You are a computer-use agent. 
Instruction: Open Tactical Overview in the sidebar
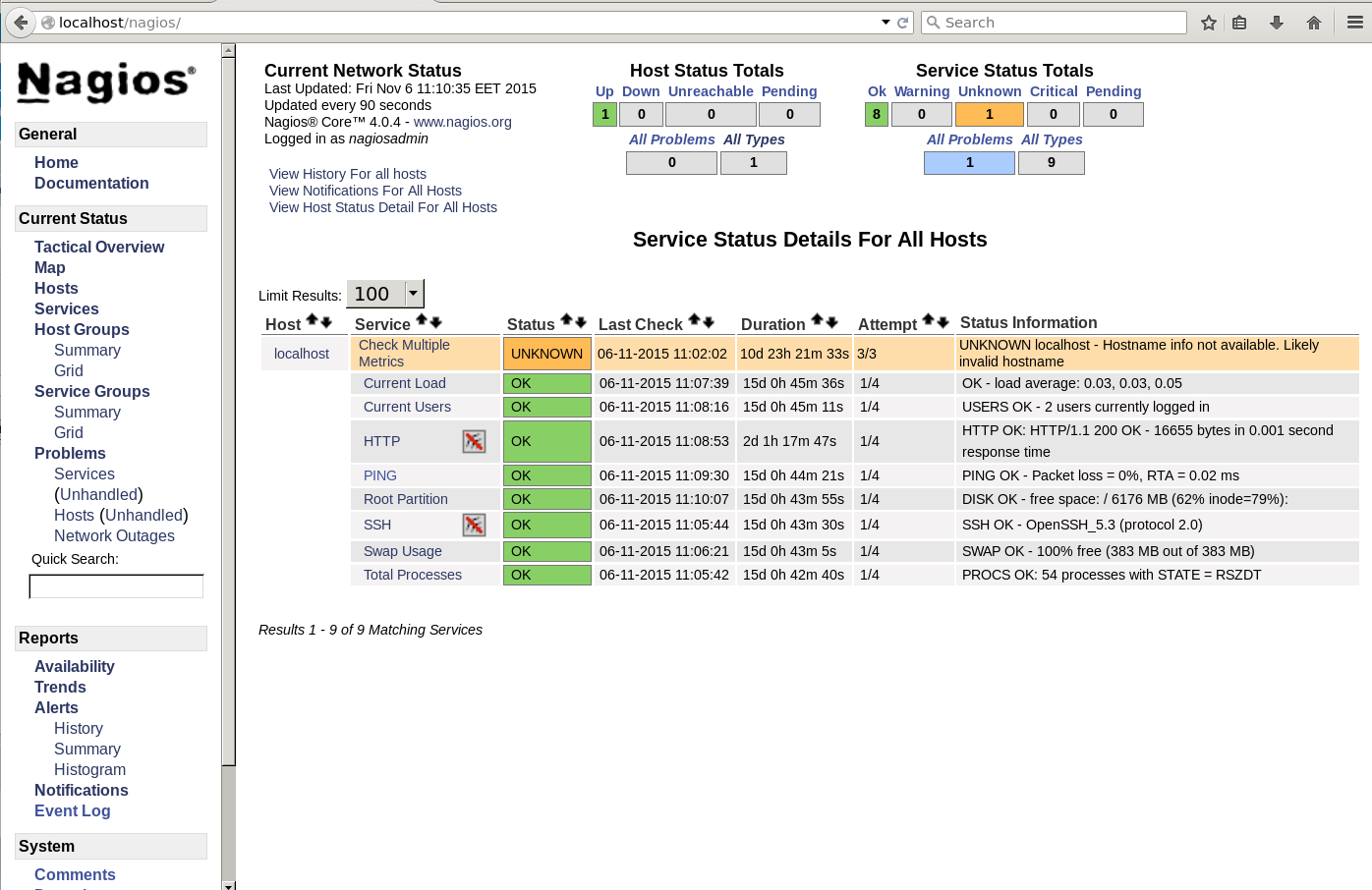pyautogui.click(x=99, y=248)
